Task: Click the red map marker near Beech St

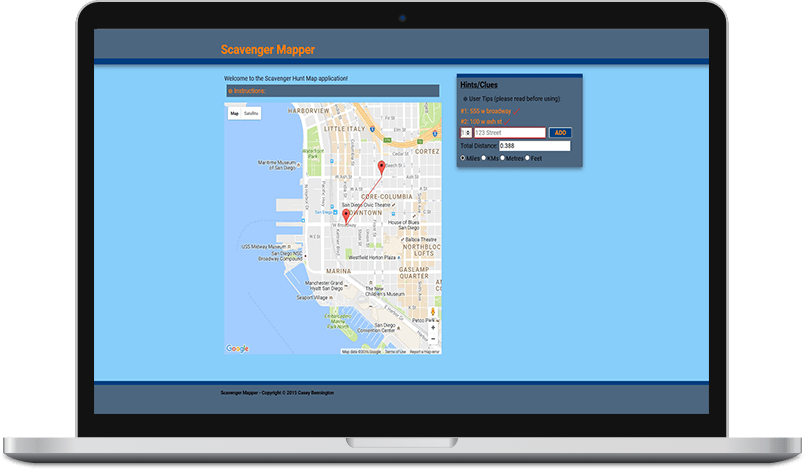Action: click(381, 167)
